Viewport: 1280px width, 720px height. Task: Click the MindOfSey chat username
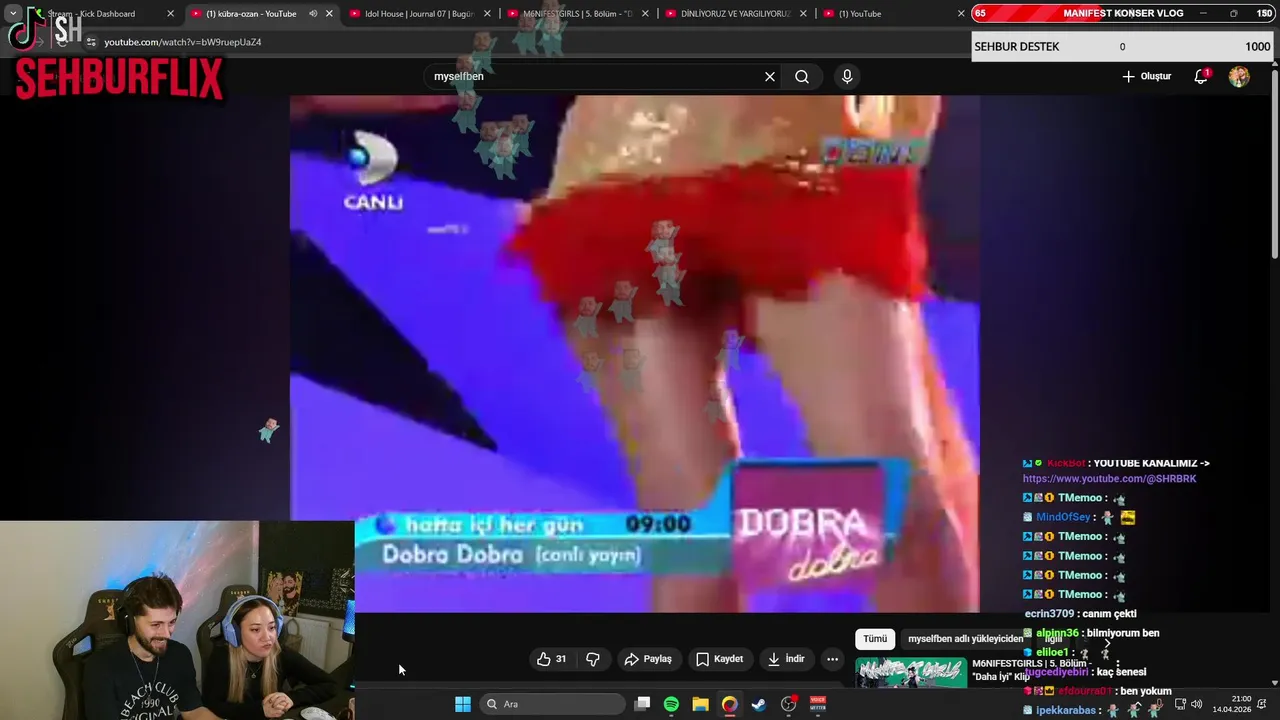point(1063,517)
